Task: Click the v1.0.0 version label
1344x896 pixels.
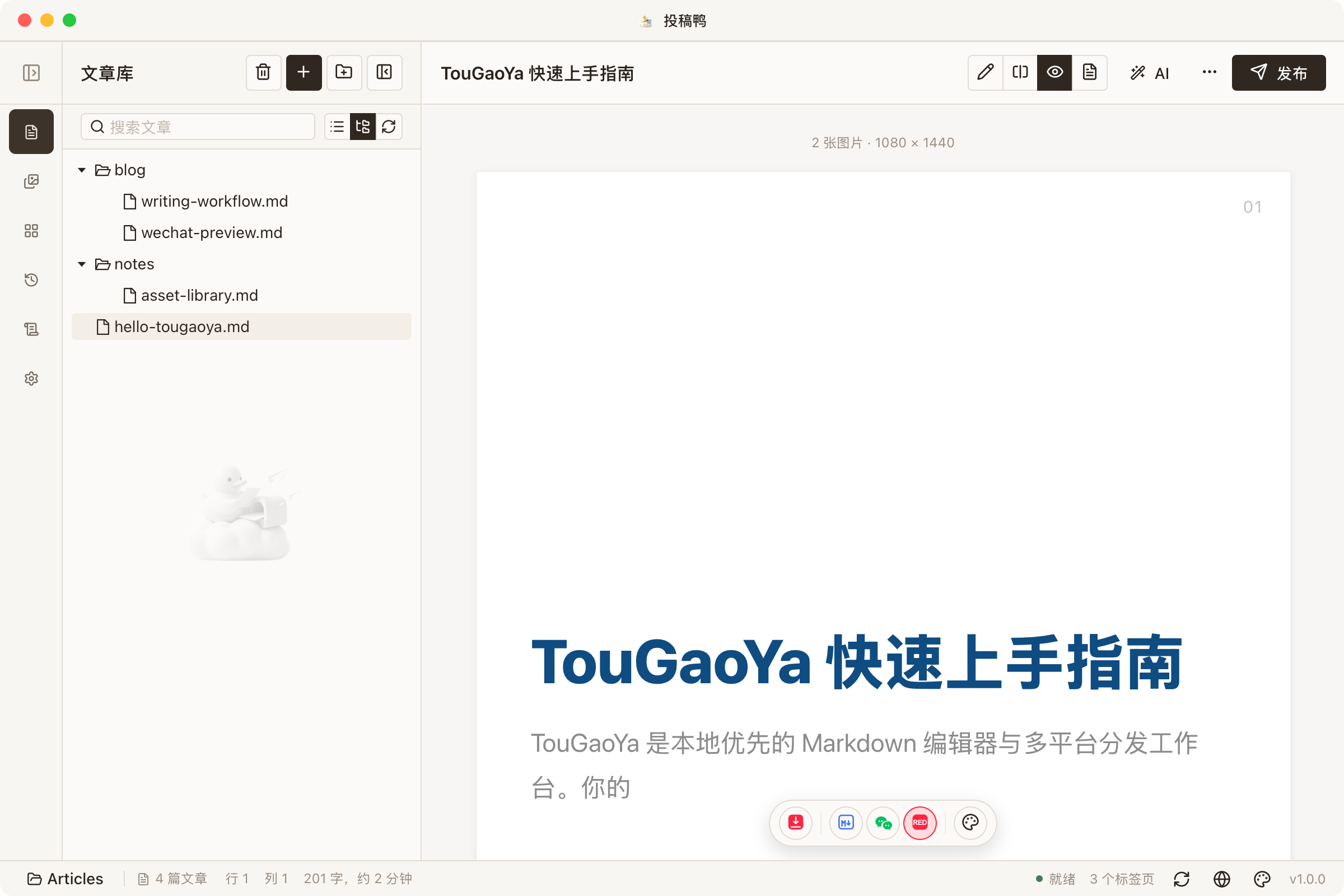Action: tap(1307, 878)
